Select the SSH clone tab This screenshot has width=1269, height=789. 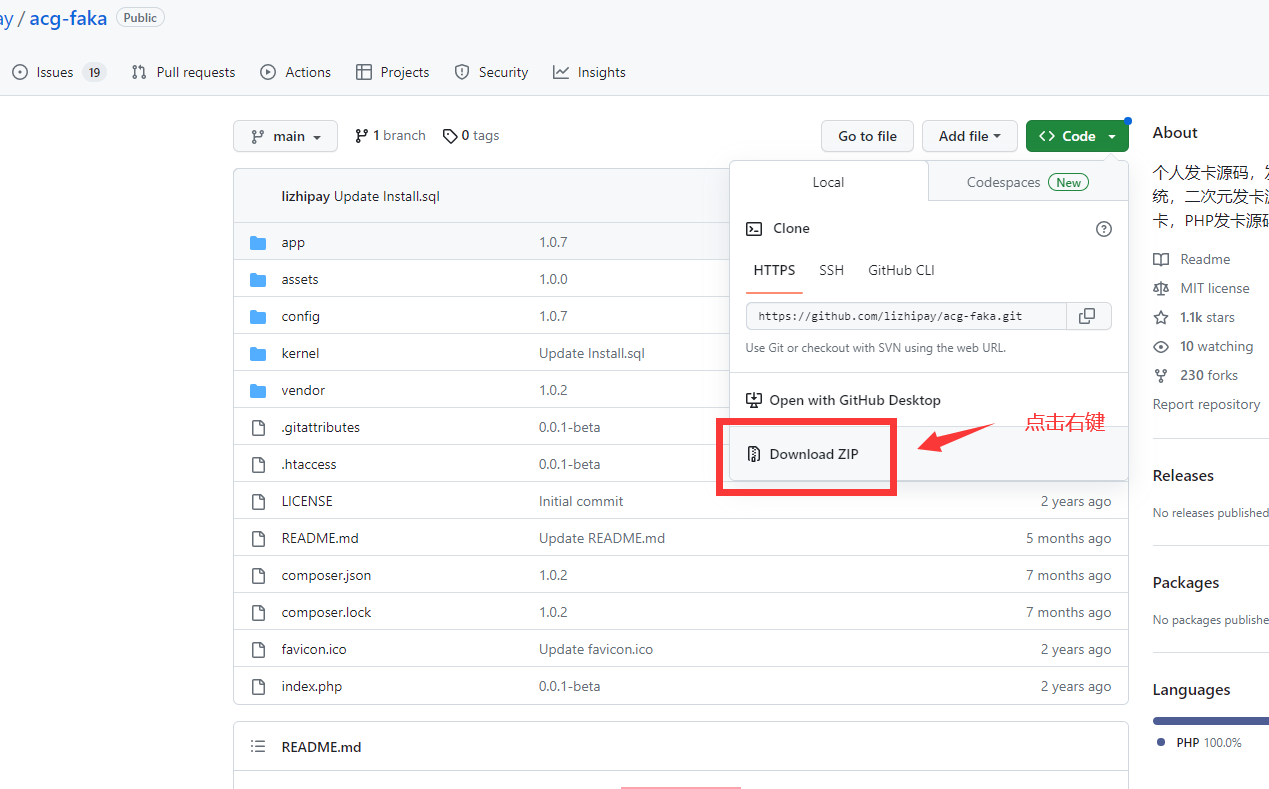pyautogui.click(x=831, y=270)
